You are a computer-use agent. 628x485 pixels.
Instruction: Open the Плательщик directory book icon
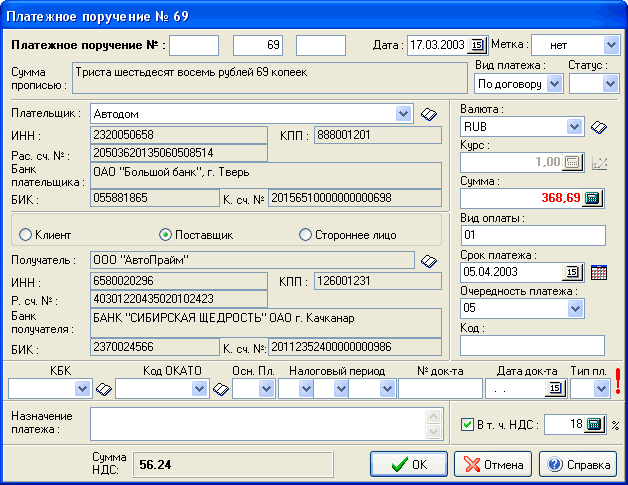coord(429,114)
